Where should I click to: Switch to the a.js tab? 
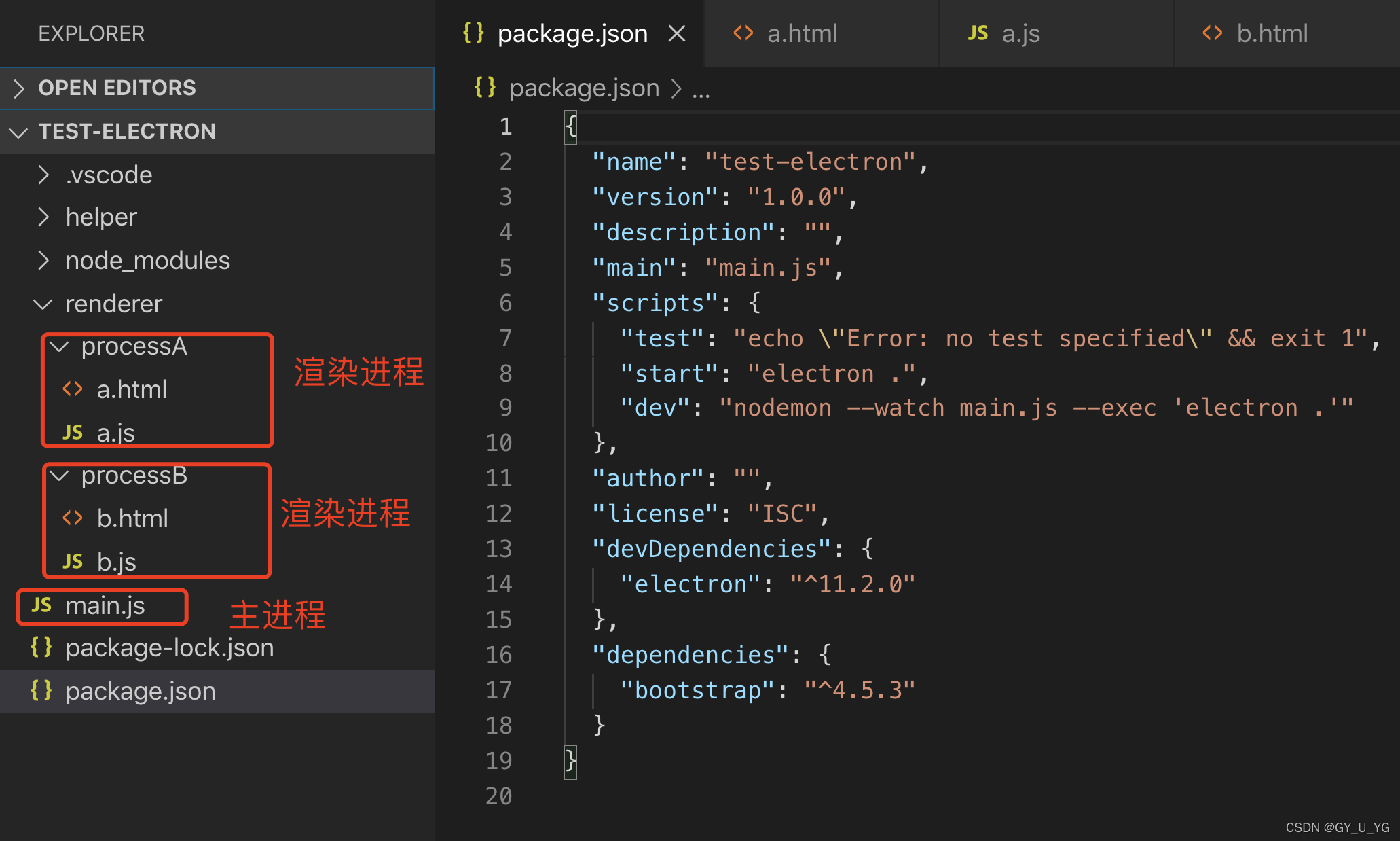(x=1056, y=33)
